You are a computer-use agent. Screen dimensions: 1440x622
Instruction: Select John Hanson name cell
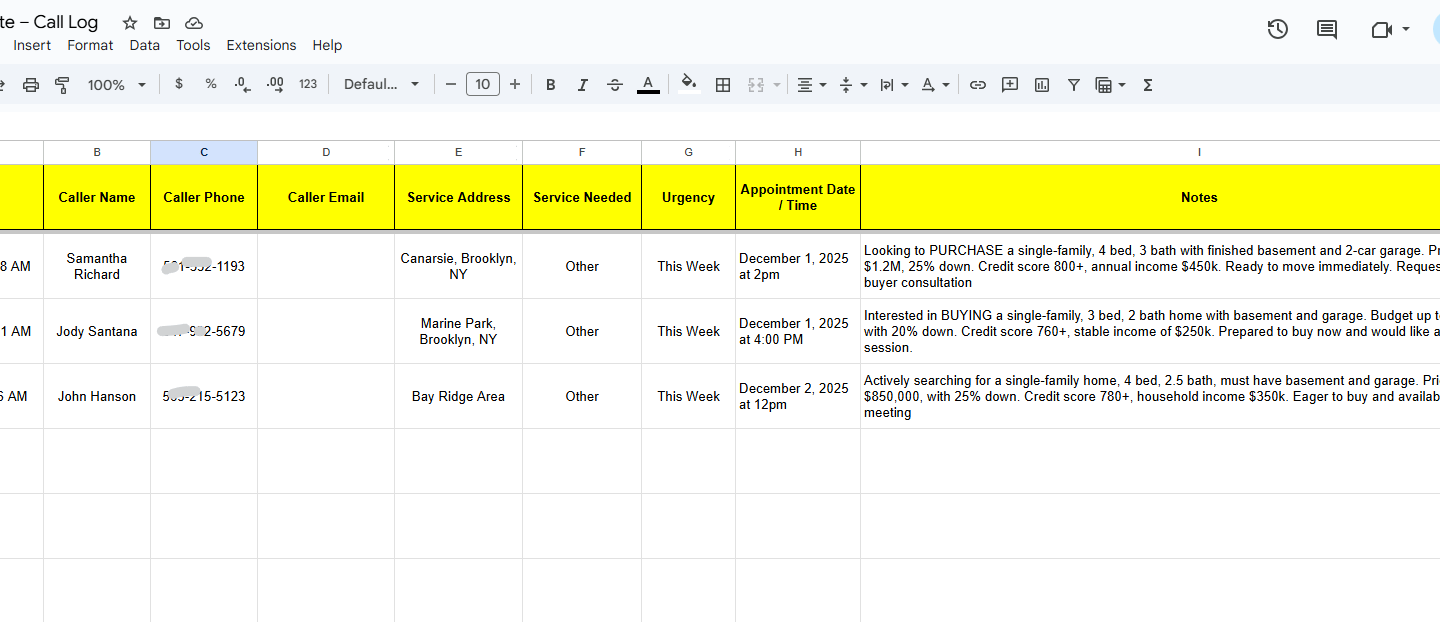pos(97,396)
